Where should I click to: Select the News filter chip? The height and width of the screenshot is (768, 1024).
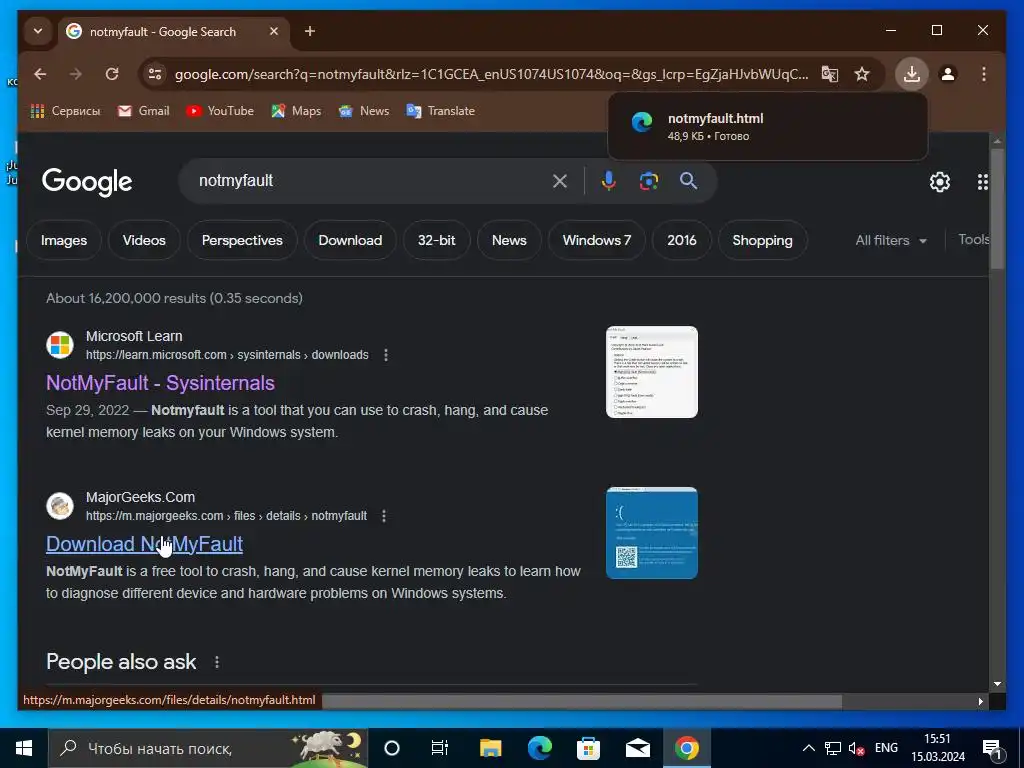(509, 240)
